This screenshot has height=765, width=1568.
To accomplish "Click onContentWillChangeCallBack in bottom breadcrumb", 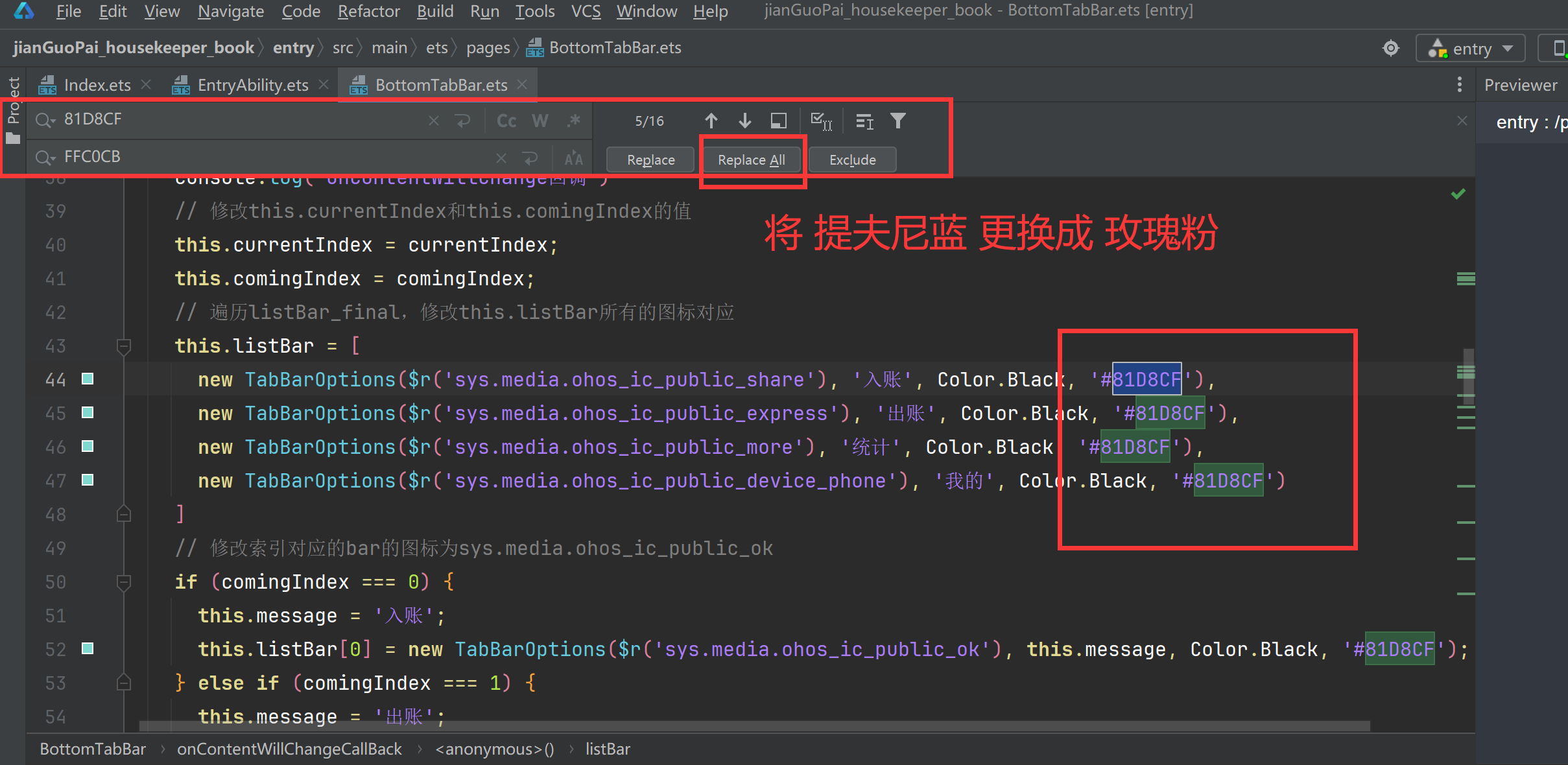I will click(x=289, y=749).
